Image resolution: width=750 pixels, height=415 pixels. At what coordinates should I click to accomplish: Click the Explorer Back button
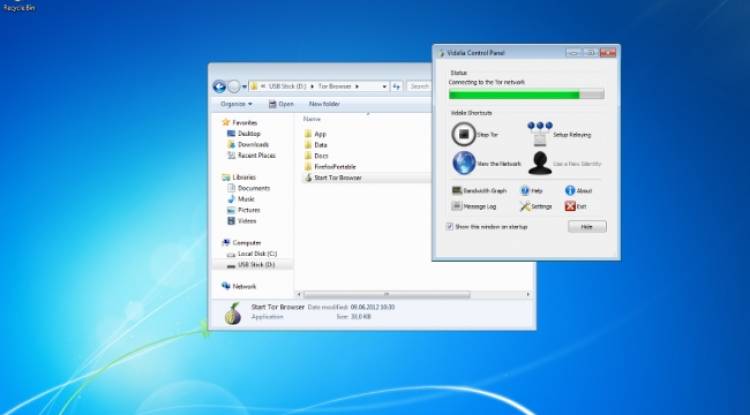(219, 87)
